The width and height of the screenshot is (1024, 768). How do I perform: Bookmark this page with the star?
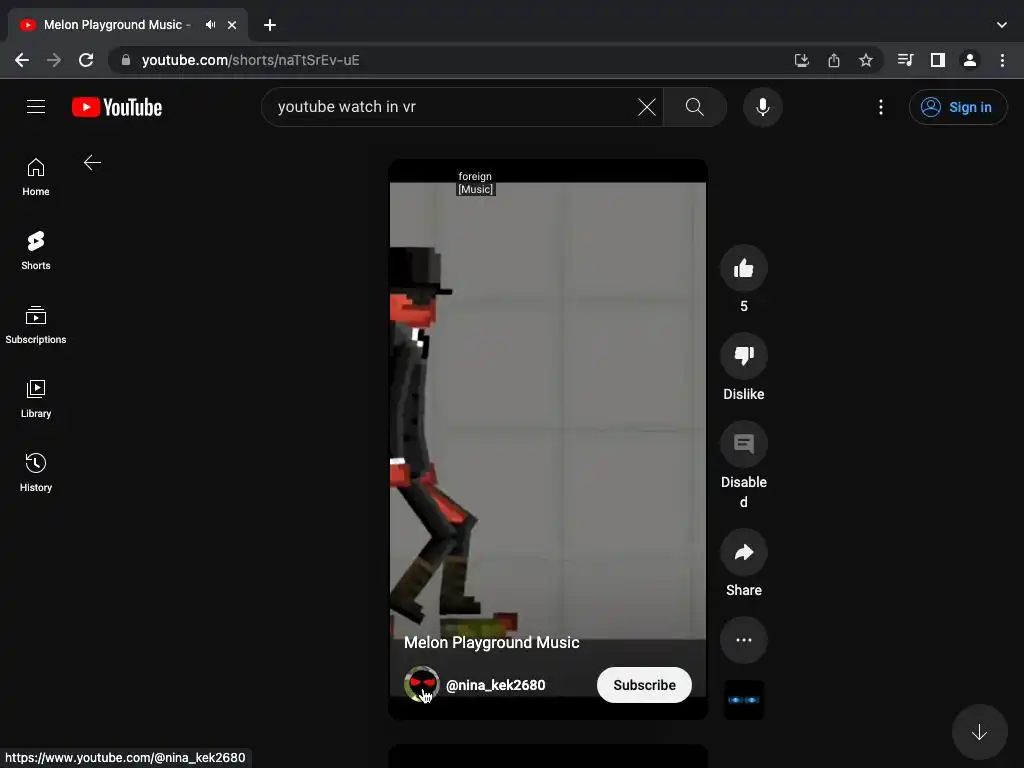[865, 60]
